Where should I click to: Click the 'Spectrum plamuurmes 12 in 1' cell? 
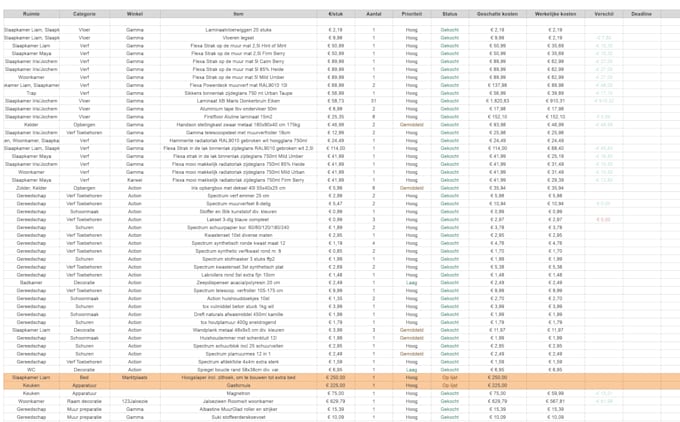238,353
